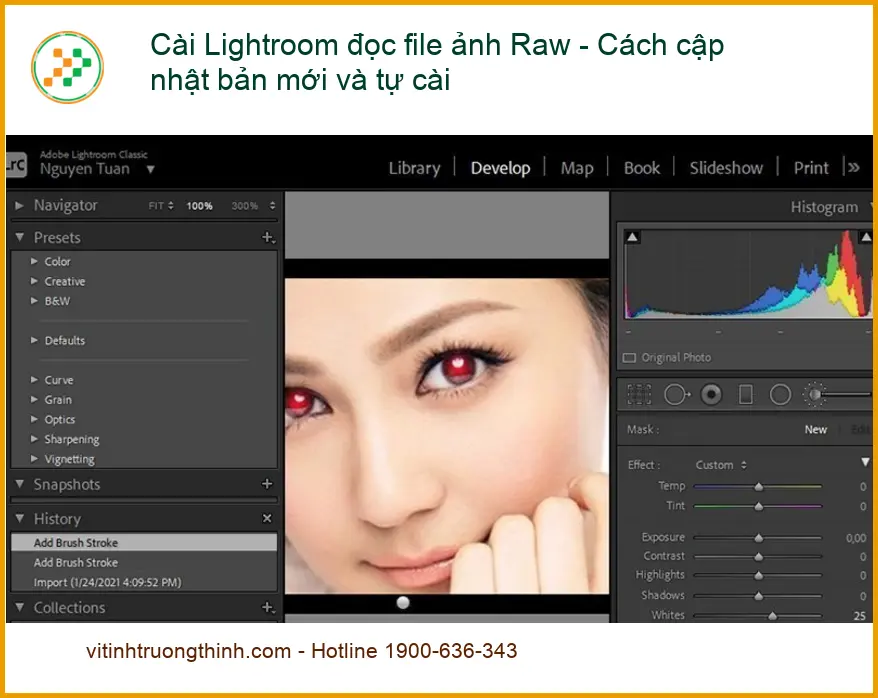This screenshot has height=698, width=878.
Task: Expand the Color preset group
Action: tap(34, 261)
